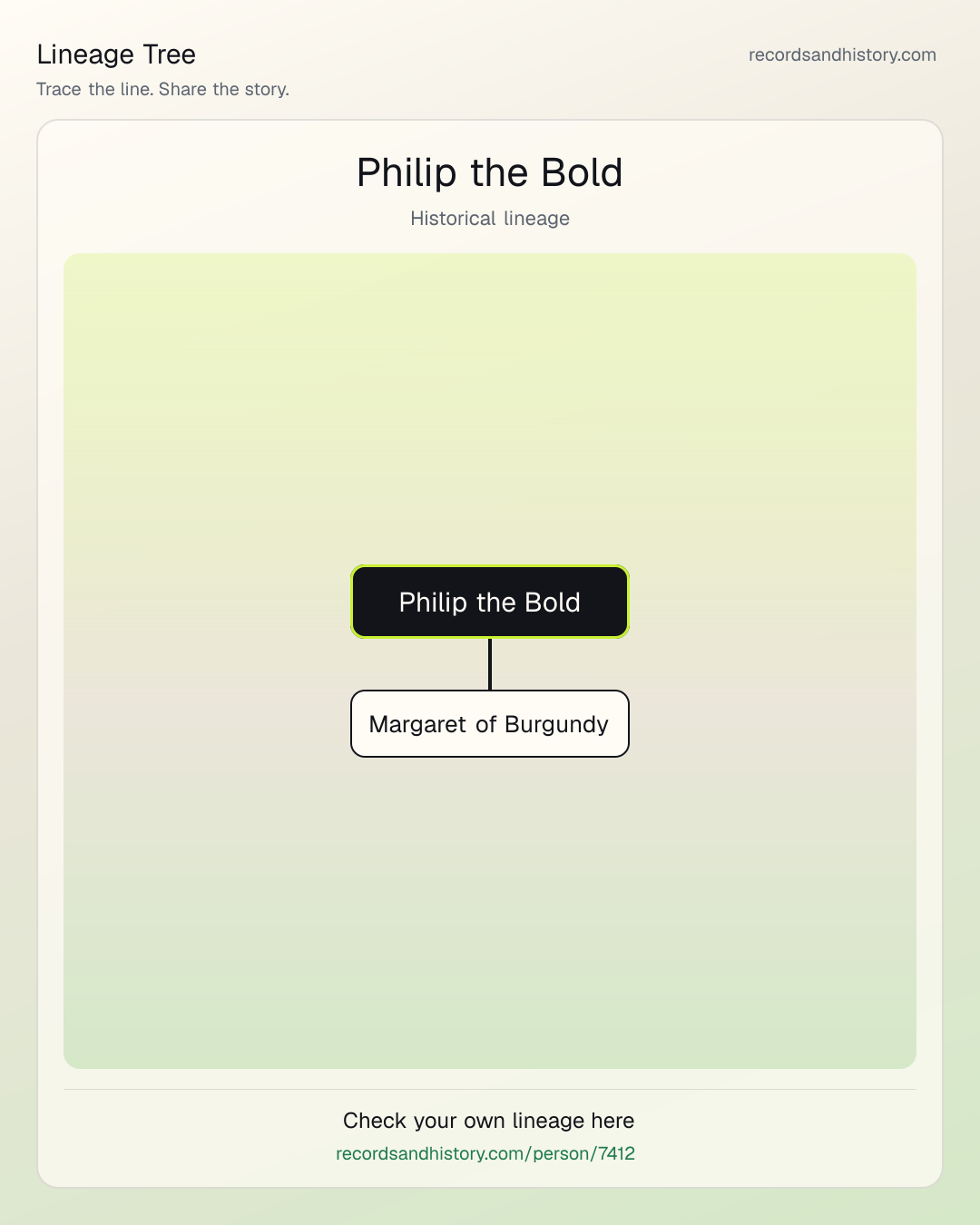Image resolution: width=980 pixels, height=1225 pixels.
Task: Select the Margaret of Burgundy node
Action: 490,723
